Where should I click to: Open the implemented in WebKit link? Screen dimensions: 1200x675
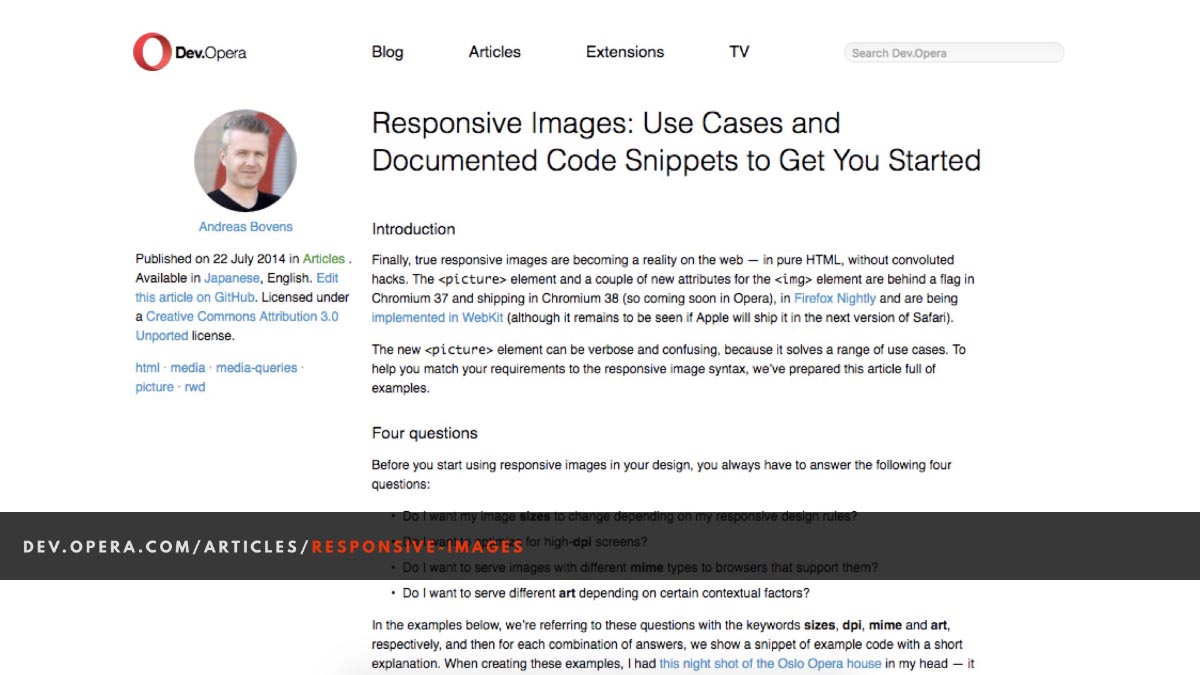(x=438, y=318)
